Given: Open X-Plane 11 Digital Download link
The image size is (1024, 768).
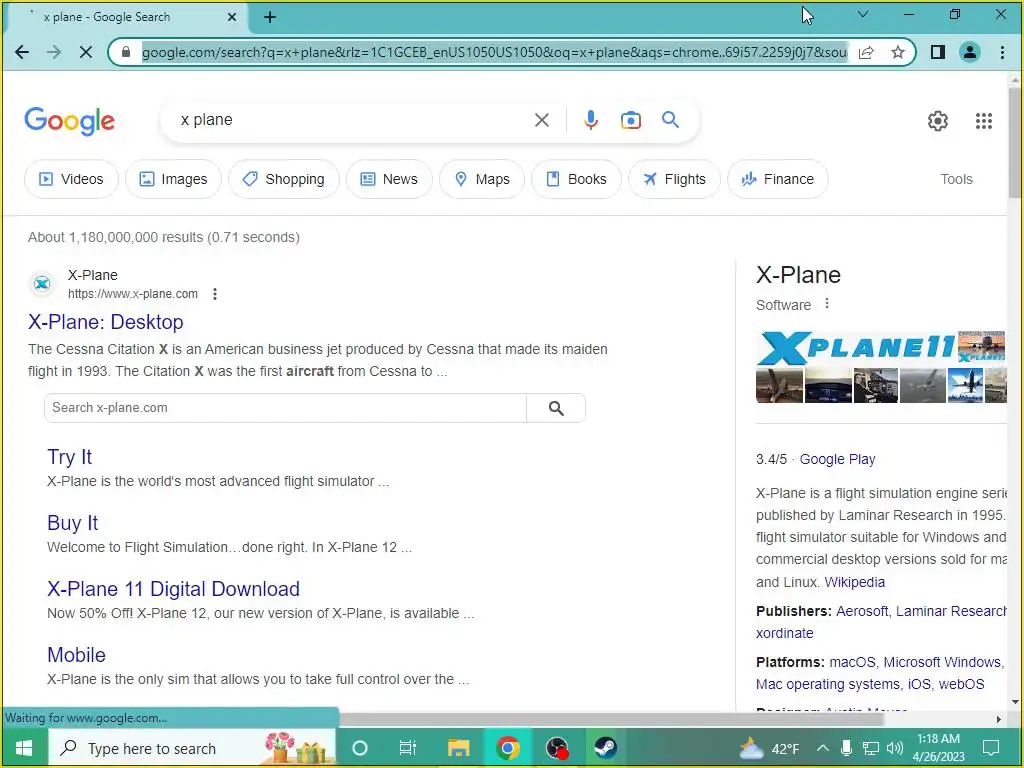Looking at the screenshot, I should [174, 589].
